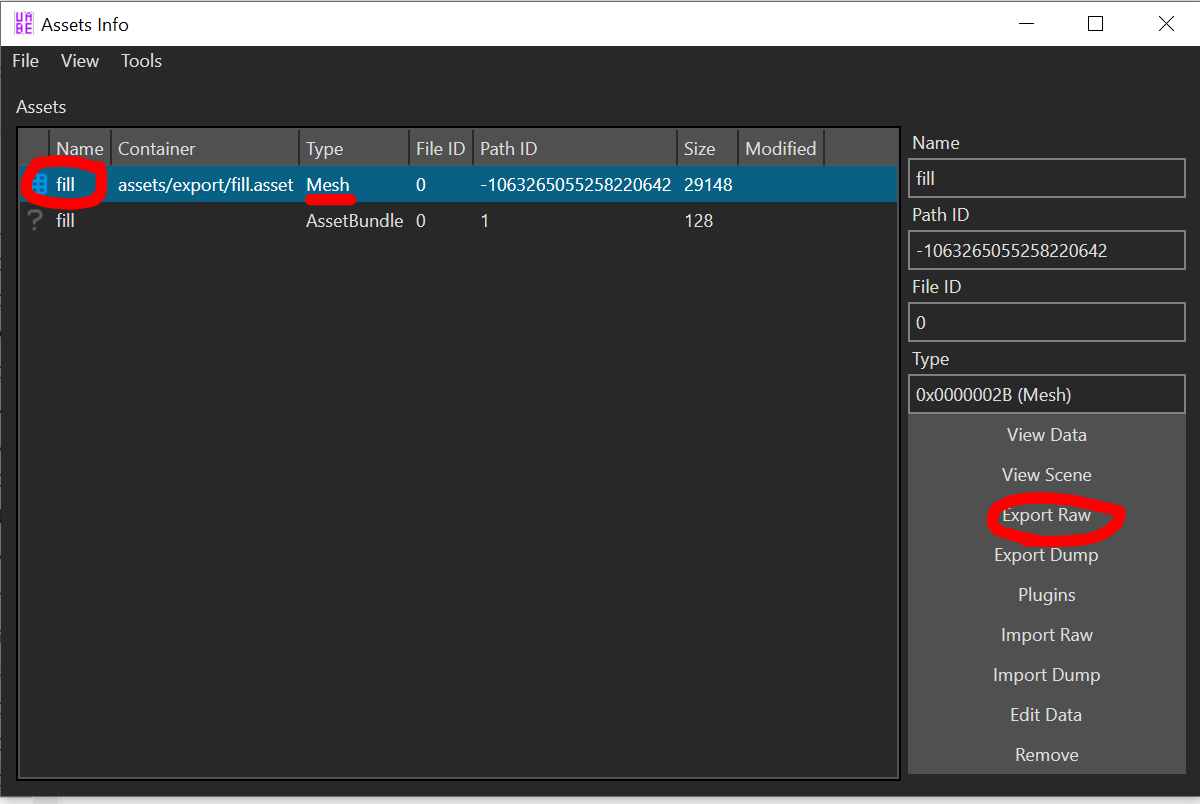
Task: Select the assets/export/fill.asset container cell
Action: tap(206, 185)
